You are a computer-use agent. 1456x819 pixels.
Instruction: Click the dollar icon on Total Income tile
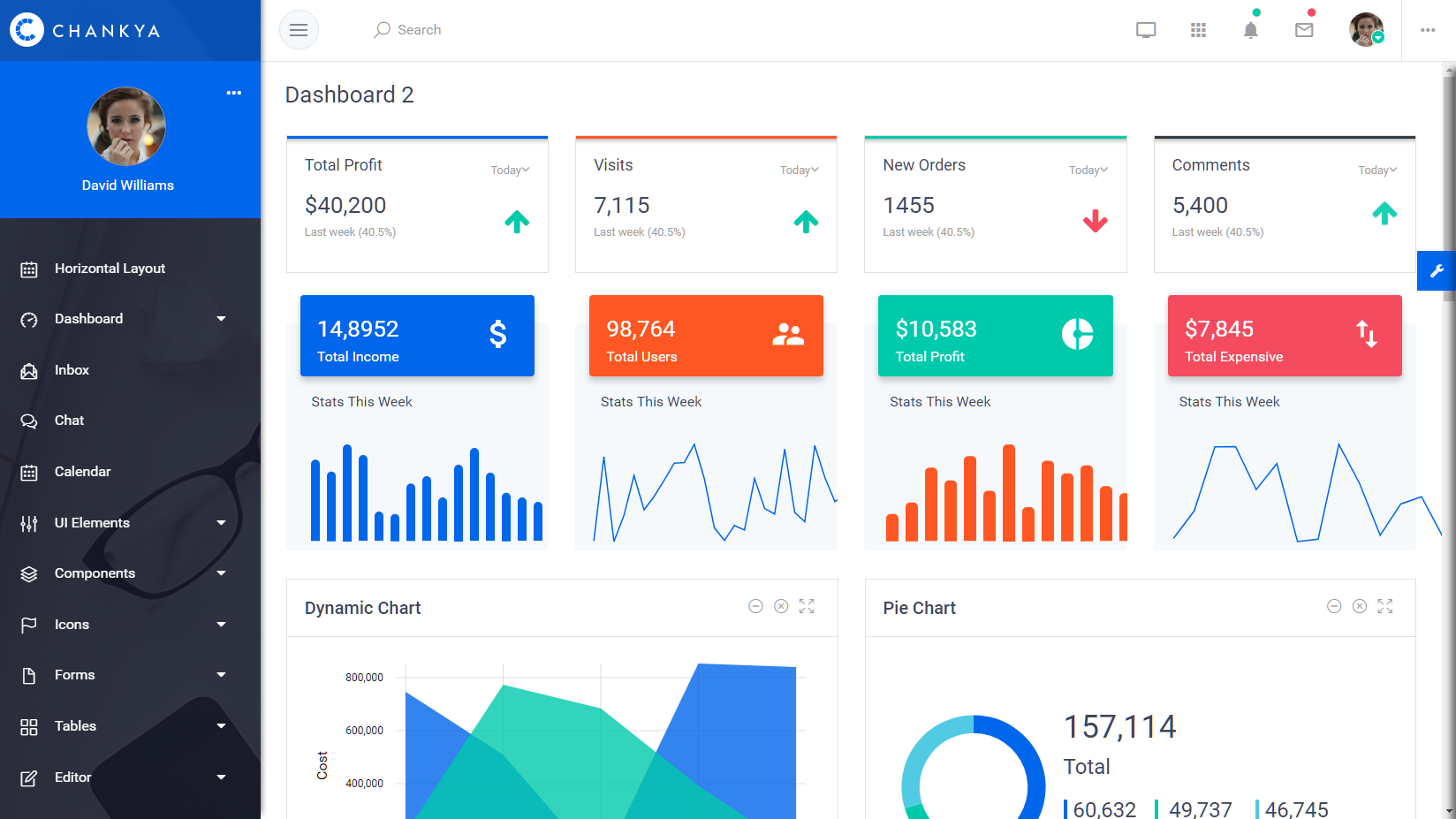(x=498, y=334)
